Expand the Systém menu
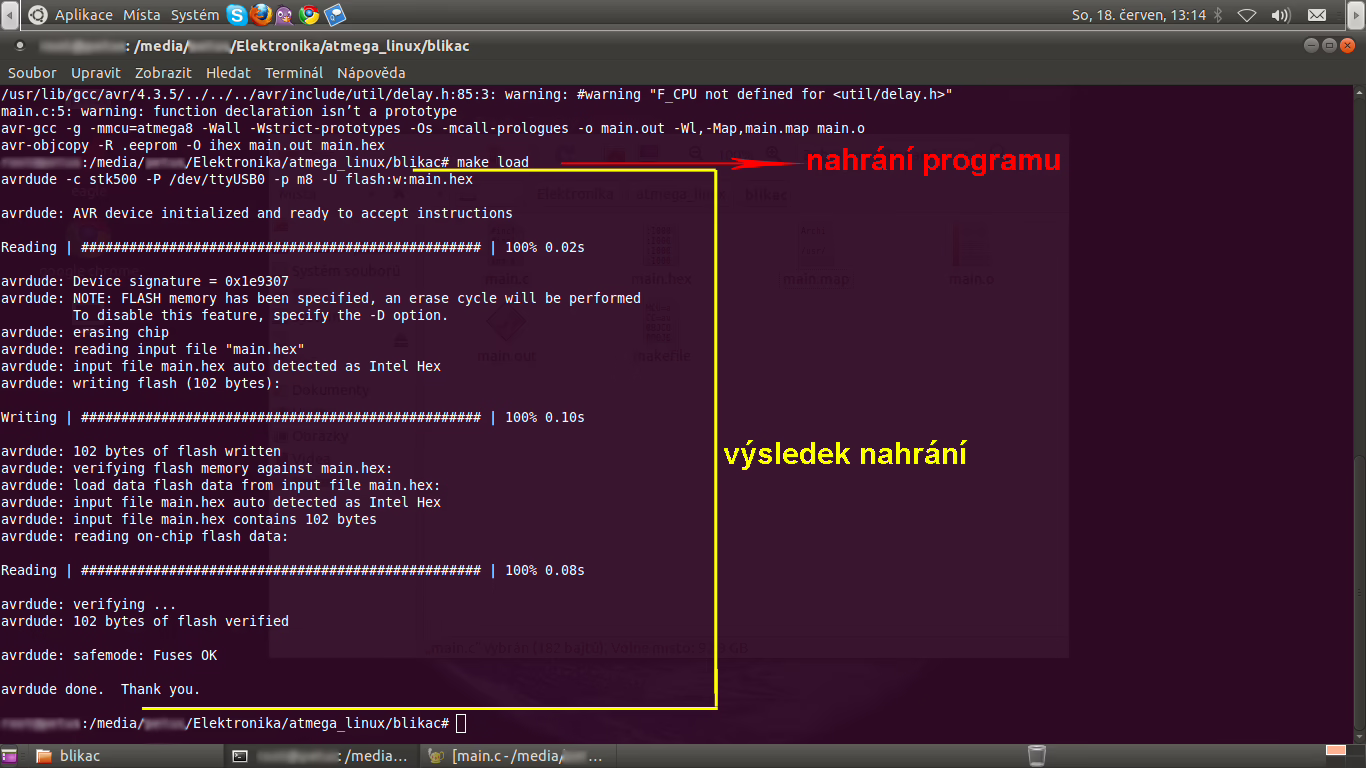The height and width of the screenshot is (768, 1366). [x=195, y=15]
